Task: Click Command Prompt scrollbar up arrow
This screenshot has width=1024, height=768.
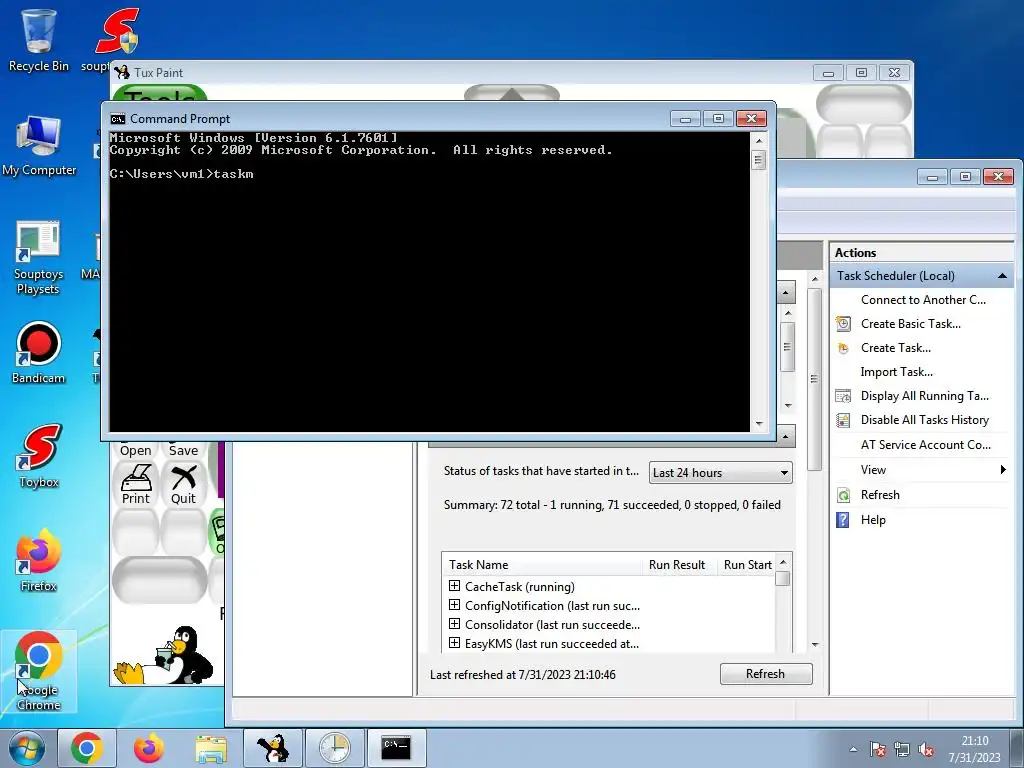Action: [x=759, y=140]
